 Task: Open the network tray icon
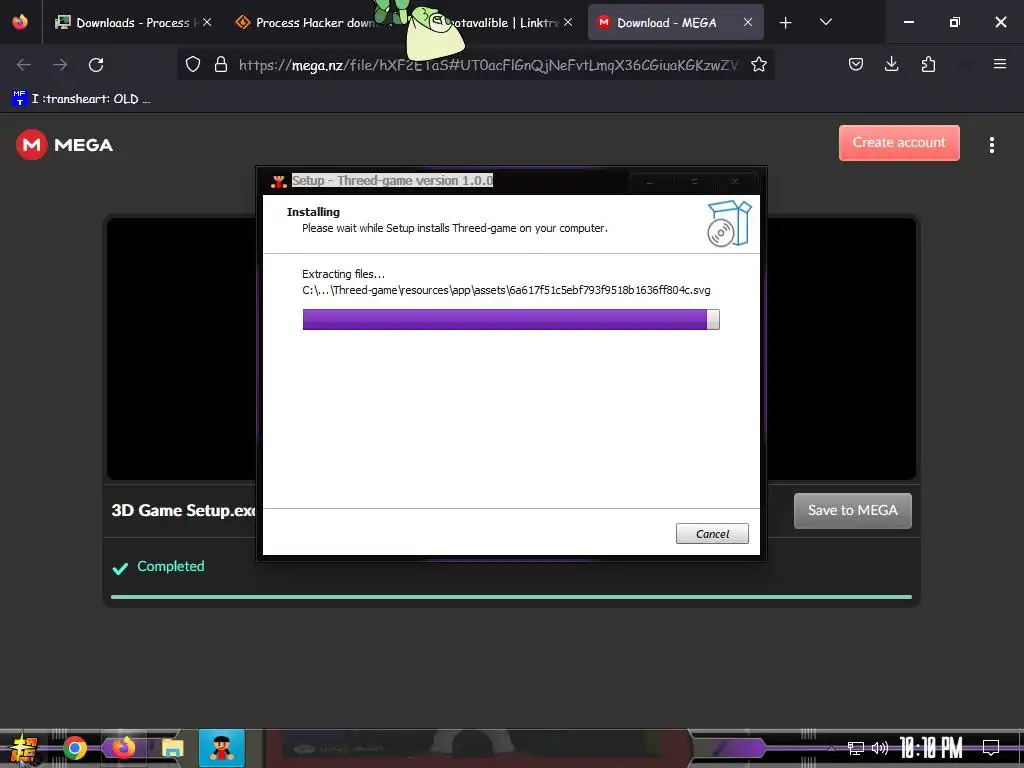pyautogui.click(x=856, y=748)
